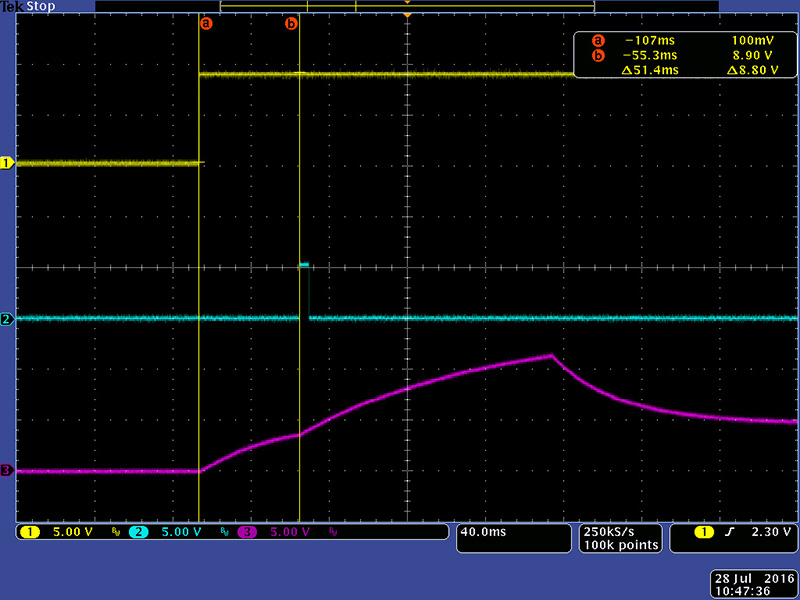Click the cursor 'b' icon in readout box

coord(598,55)
